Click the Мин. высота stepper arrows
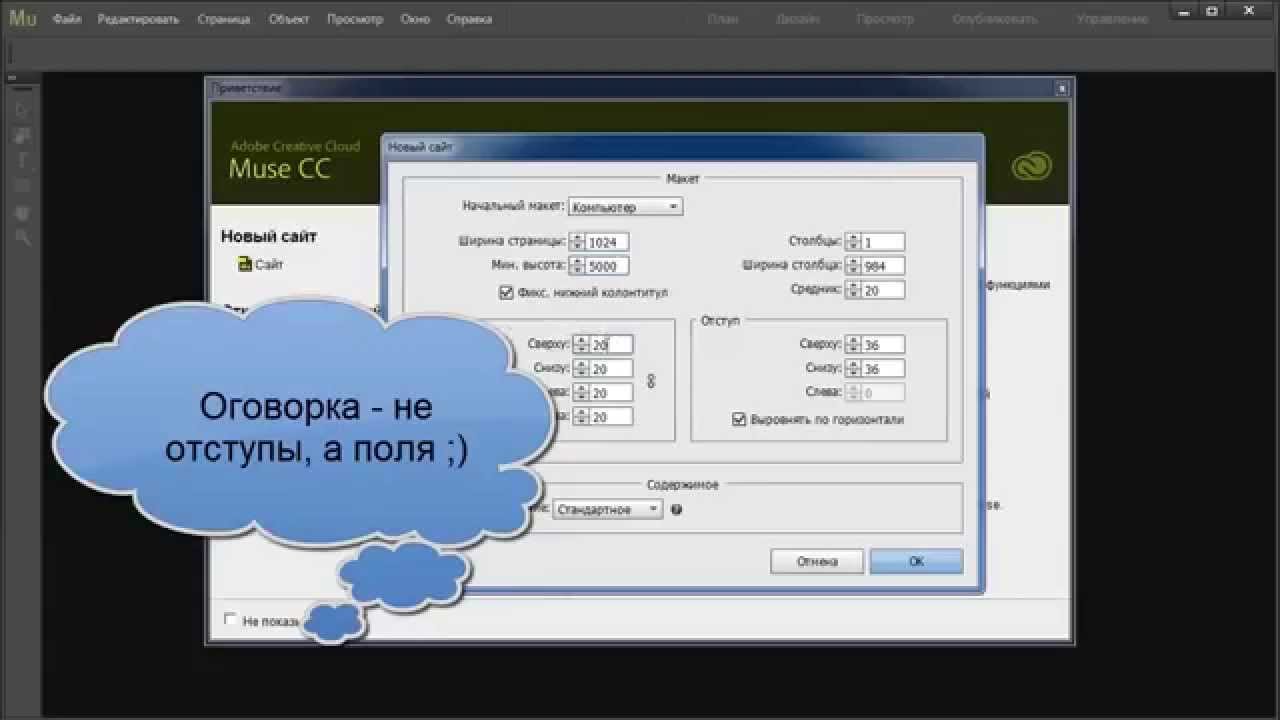 point(578,266)
